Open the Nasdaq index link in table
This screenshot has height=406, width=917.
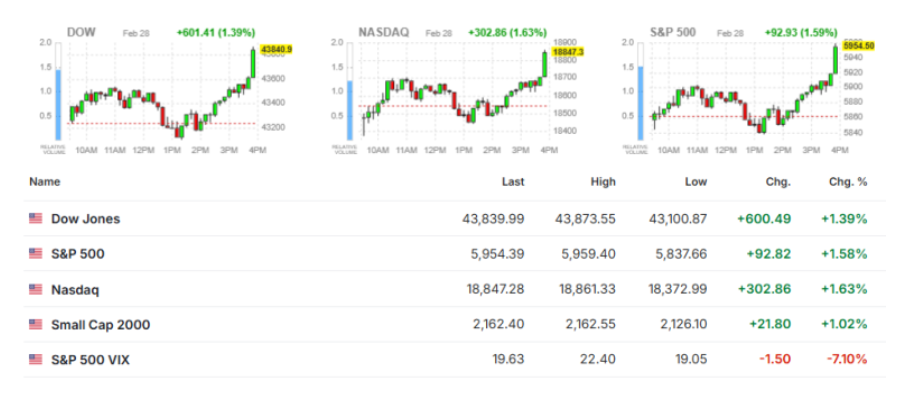click(x=75, y=290)
